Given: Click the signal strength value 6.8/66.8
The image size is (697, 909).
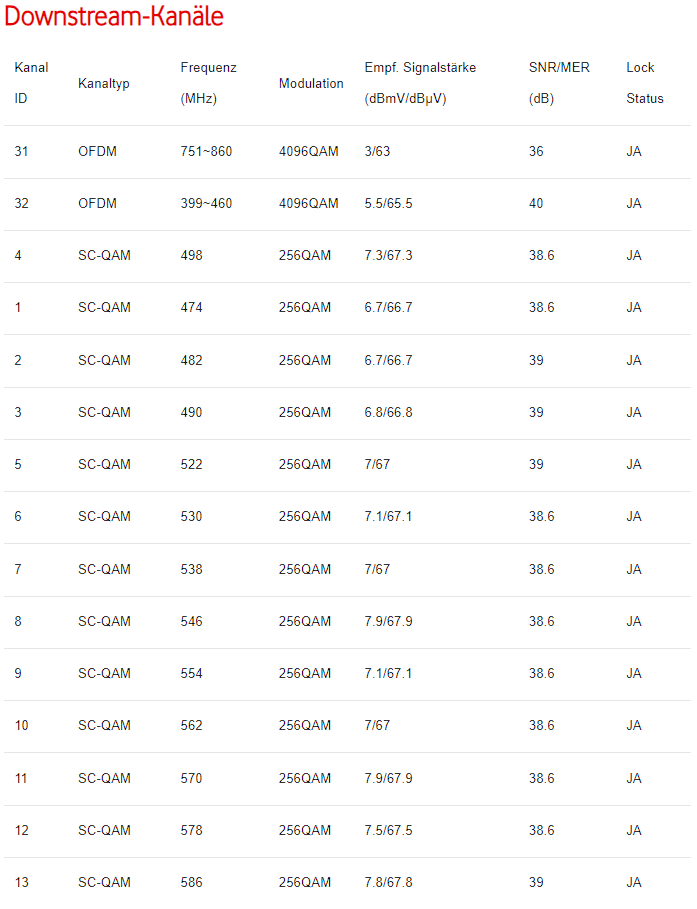Looking at the screenshot, I should point(389,413).
